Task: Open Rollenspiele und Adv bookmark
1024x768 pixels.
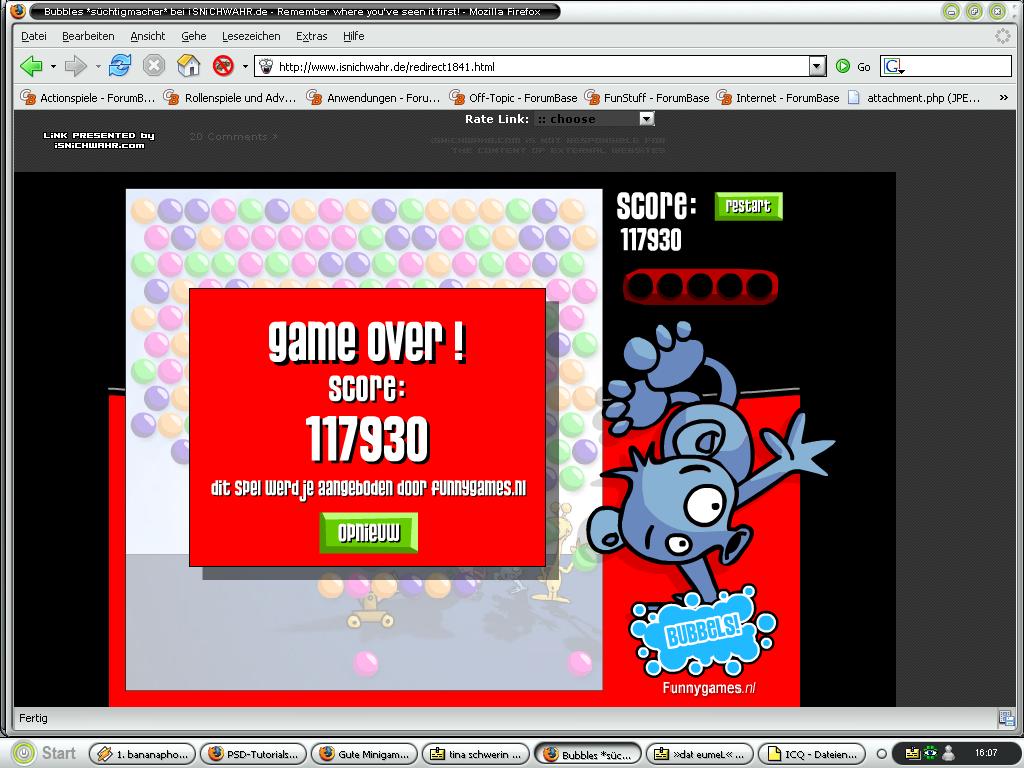Action: pos(230,98)
